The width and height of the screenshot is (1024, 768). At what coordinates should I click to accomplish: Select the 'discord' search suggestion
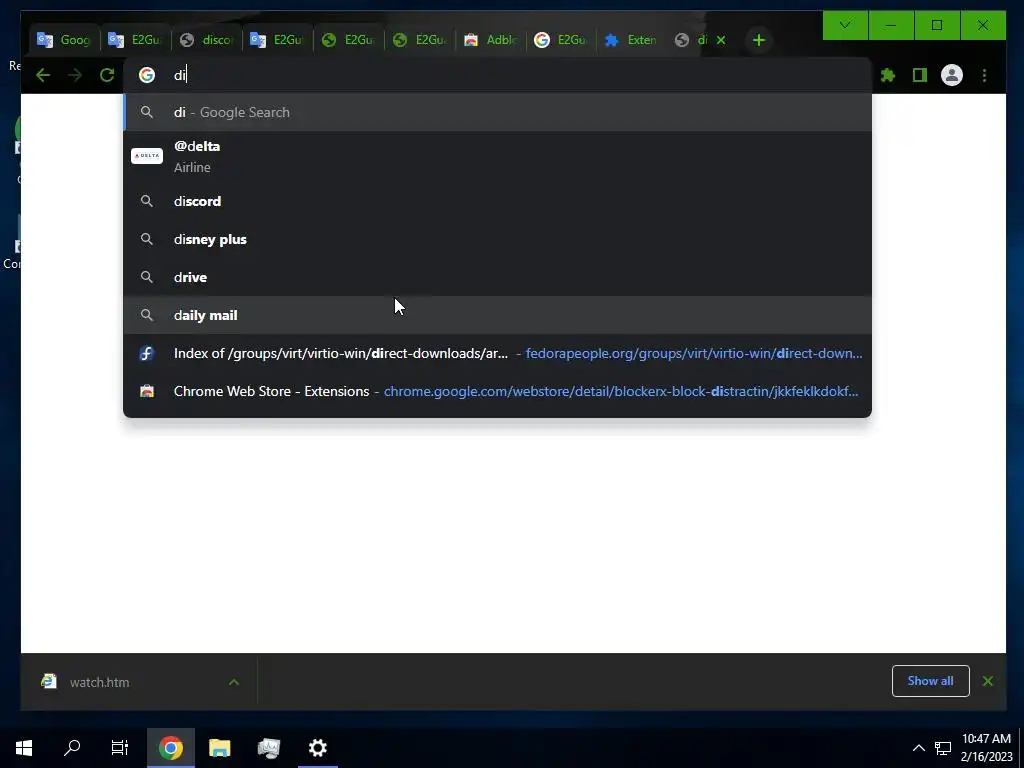click(497, 201)
